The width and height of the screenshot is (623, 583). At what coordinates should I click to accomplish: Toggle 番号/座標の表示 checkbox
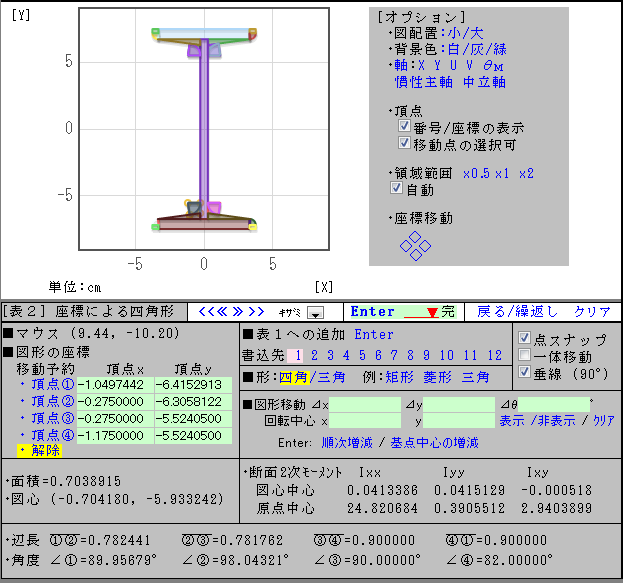point(404,128)
